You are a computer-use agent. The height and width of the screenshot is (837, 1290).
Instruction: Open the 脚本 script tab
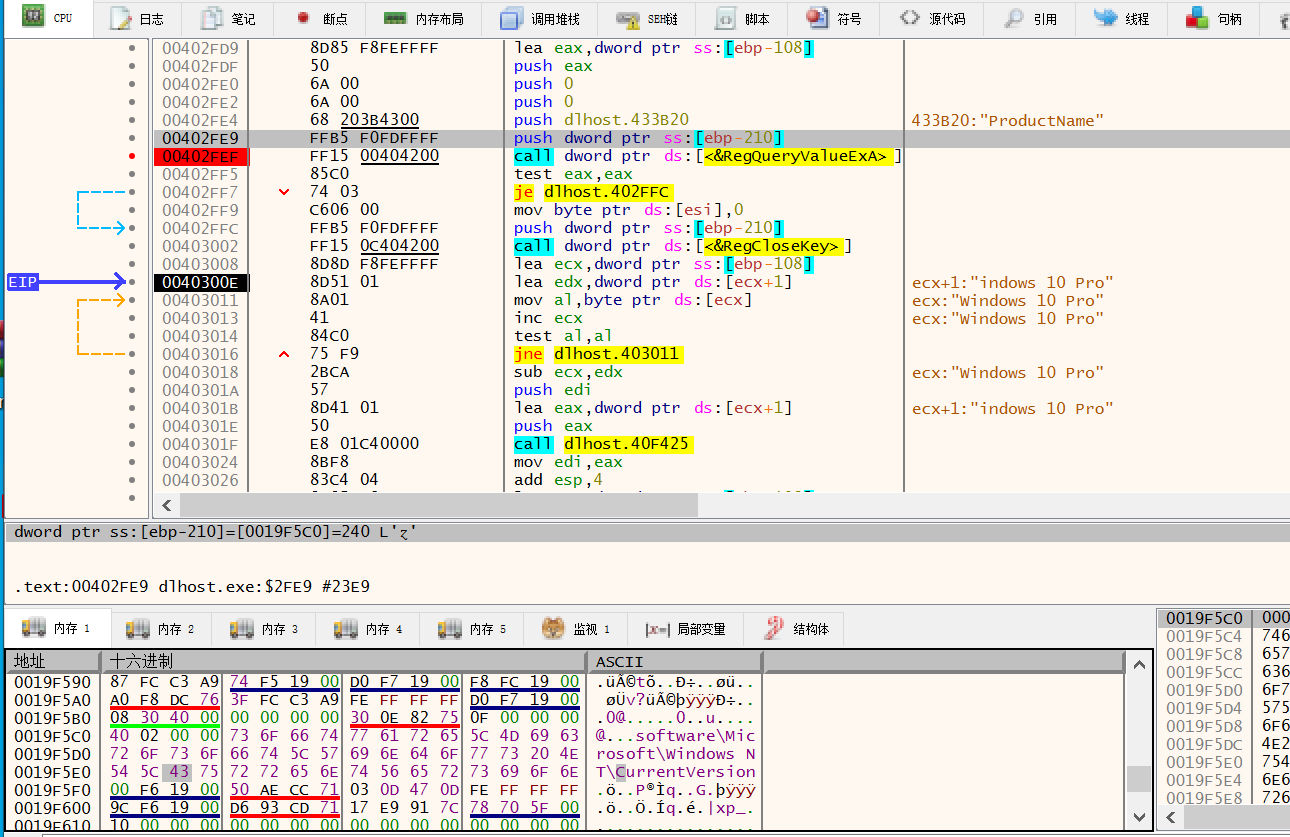[x=743, y=18]
